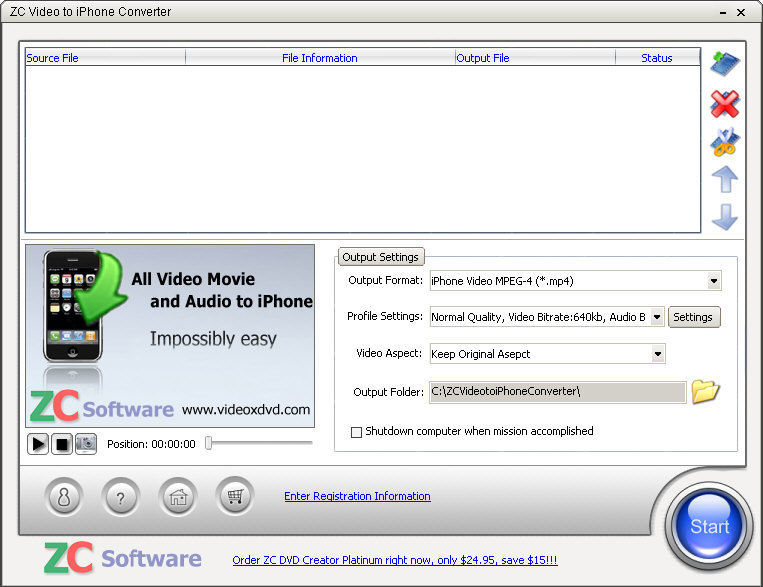Expand the Video Aspect dropdown
The width and height of the screenshot is (763, 587).
[x=657, y=354]
